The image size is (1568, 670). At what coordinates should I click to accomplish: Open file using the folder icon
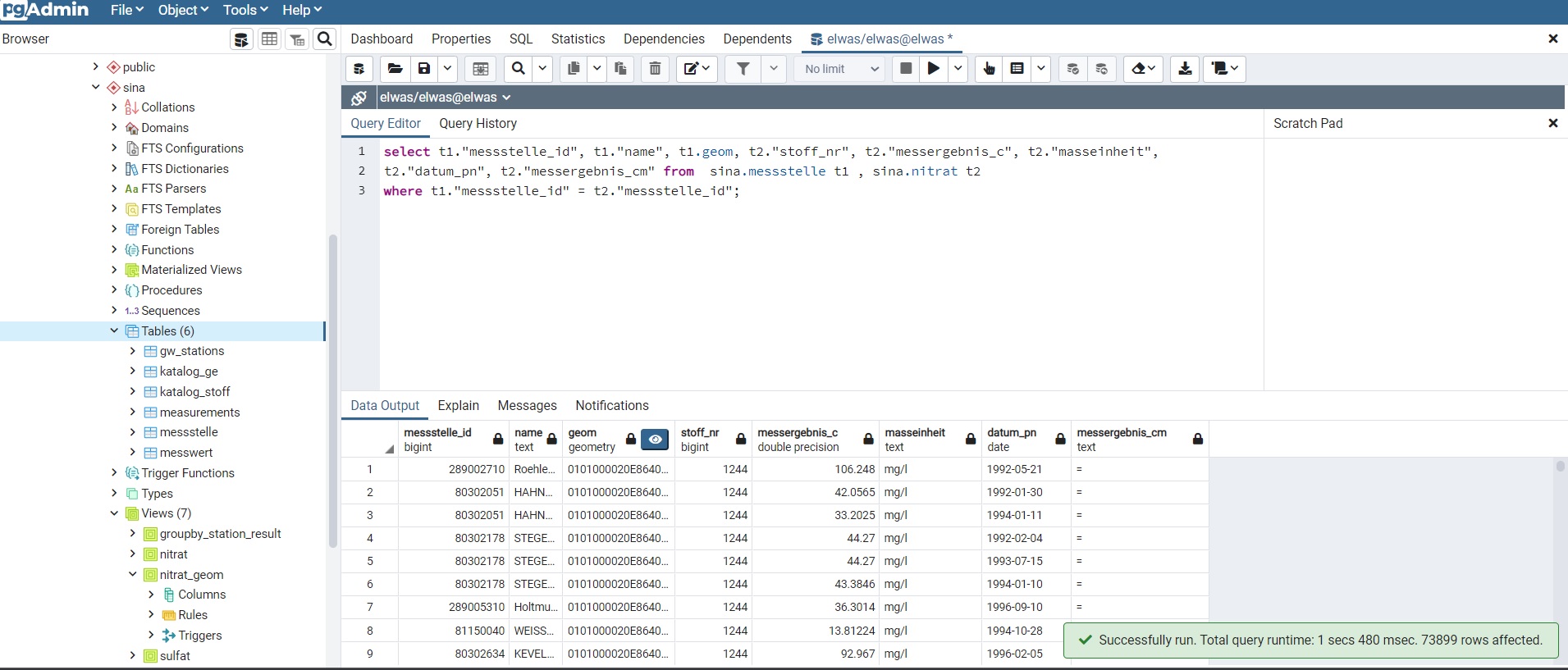(395, 69)
